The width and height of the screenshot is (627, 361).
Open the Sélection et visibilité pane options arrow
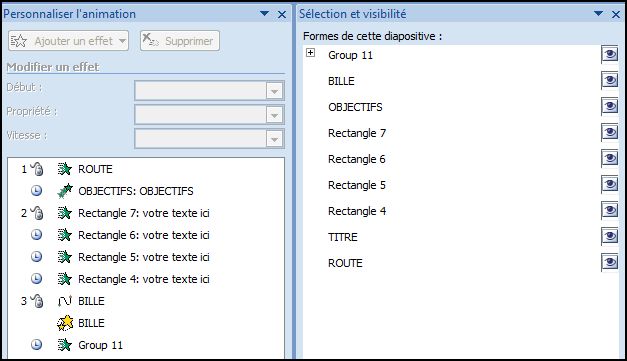599,14
